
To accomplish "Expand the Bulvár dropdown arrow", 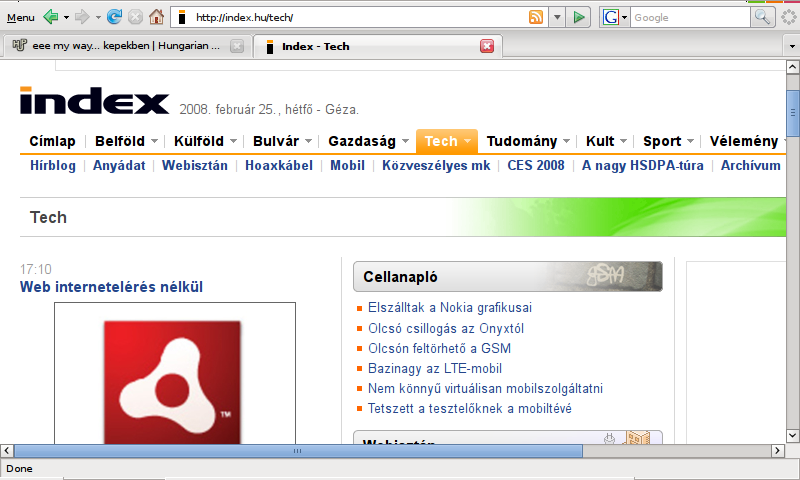I will tap(308, 141).
